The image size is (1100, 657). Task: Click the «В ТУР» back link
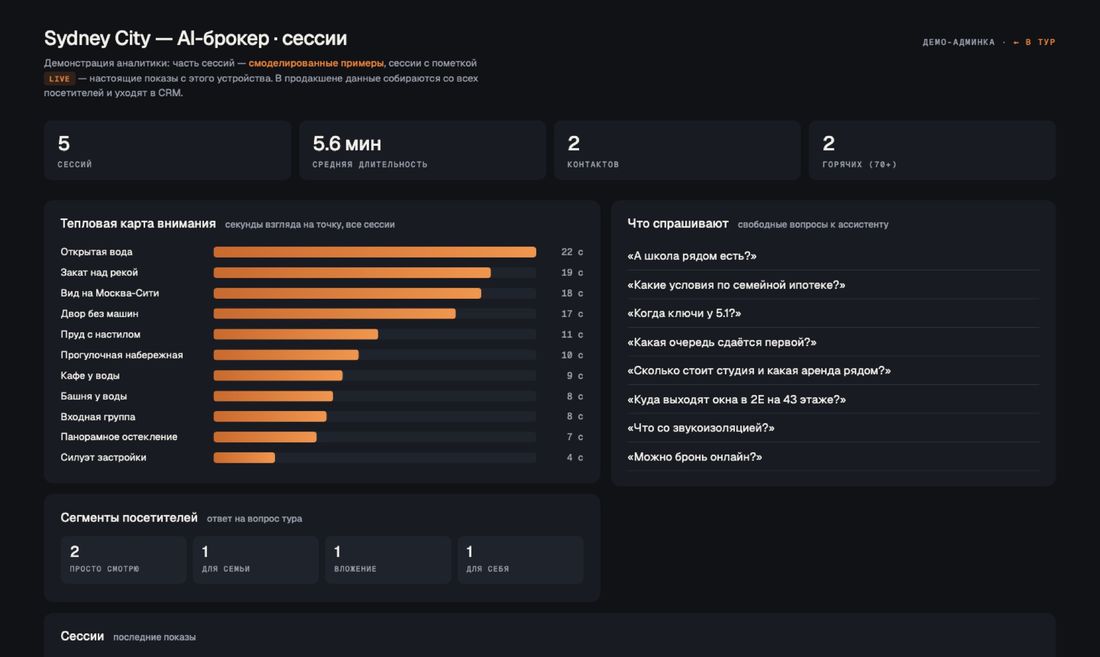click(x=1034, y=42)
